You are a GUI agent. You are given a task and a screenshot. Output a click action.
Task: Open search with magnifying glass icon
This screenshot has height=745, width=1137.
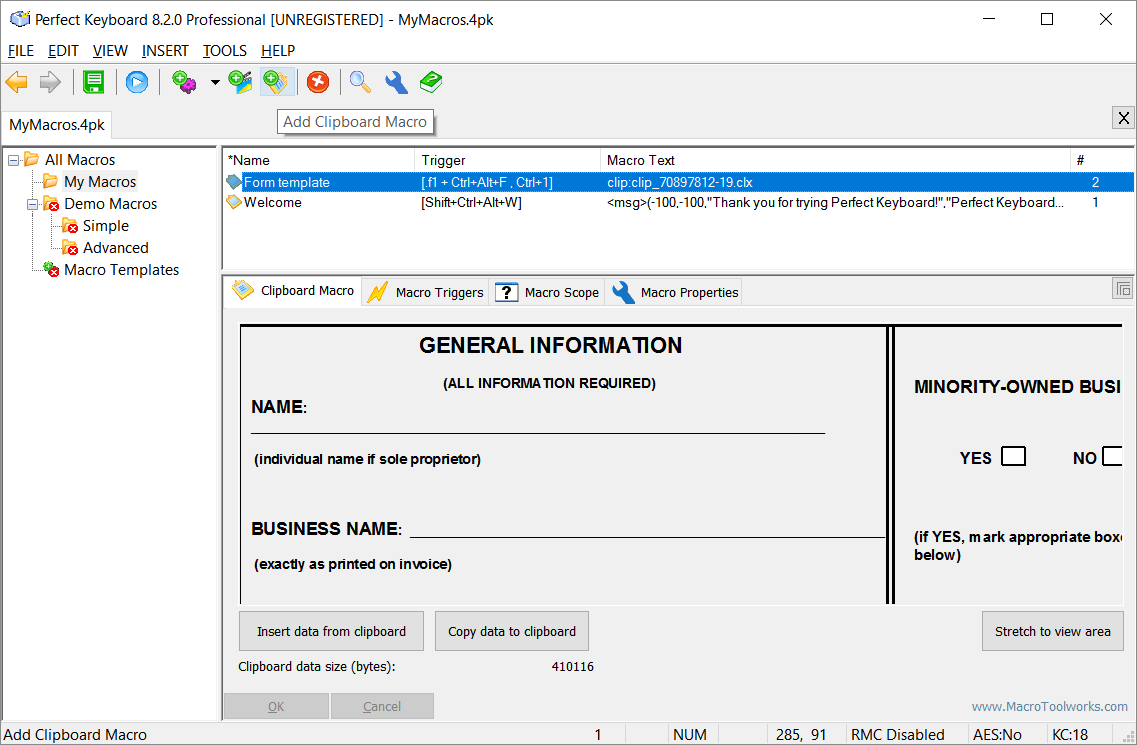point(360,82)
